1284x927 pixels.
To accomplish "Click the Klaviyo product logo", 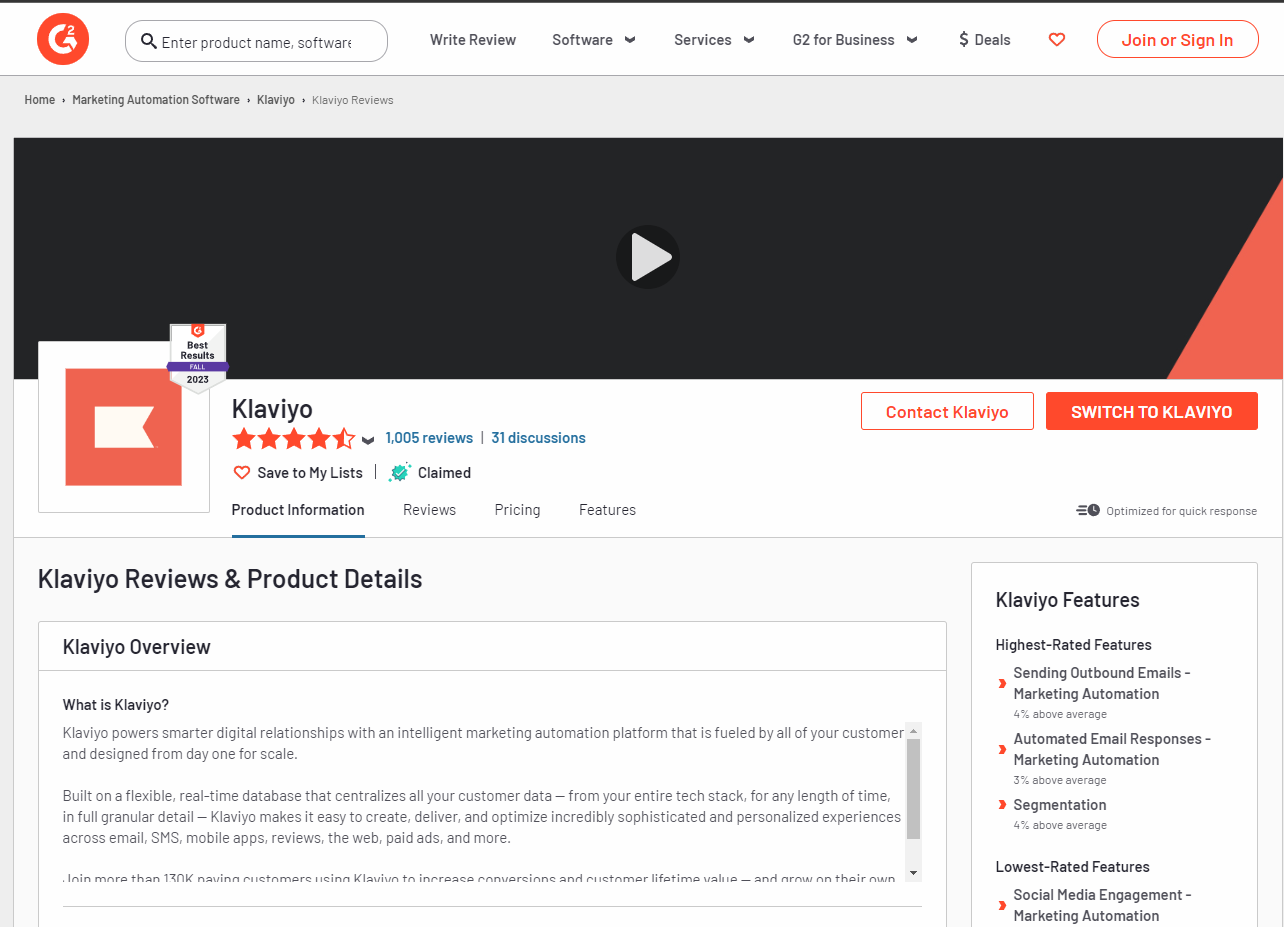I will (124, 427).
